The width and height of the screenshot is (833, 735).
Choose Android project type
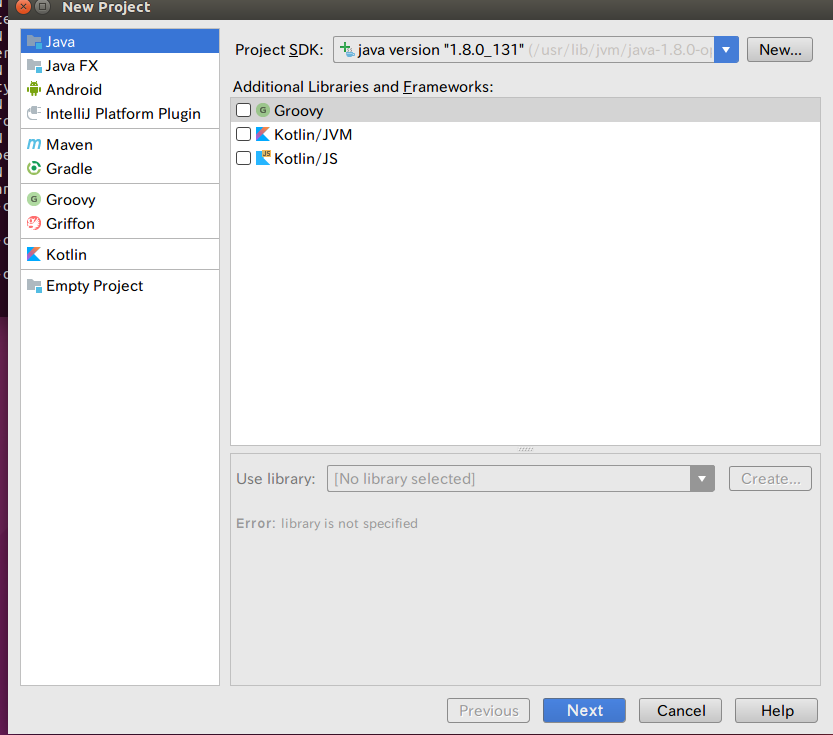(x=120, y=89)
